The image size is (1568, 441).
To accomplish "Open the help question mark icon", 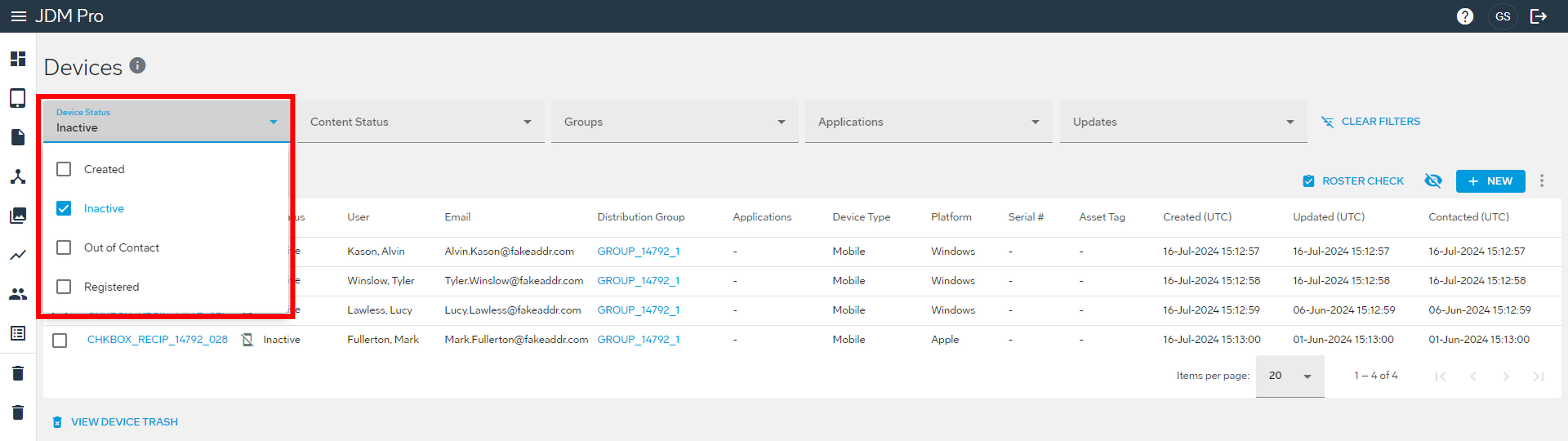I will (1465, 16).
